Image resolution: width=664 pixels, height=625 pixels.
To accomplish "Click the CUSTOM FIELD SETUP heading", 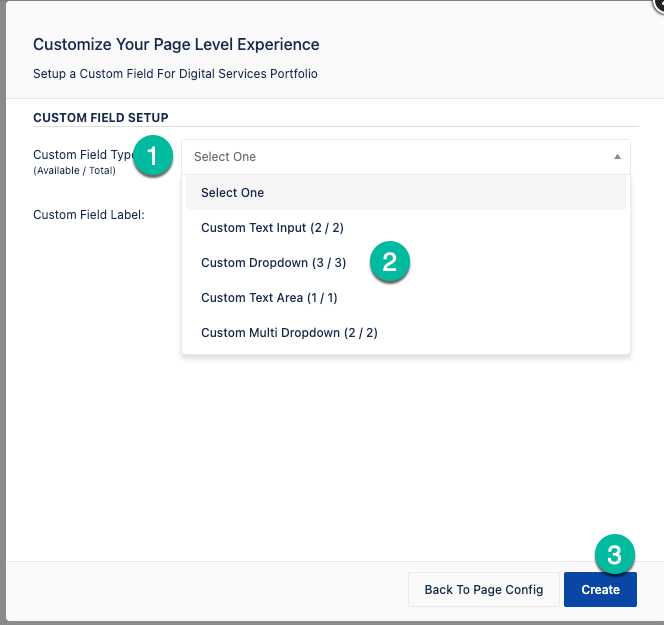I will 101,117.
